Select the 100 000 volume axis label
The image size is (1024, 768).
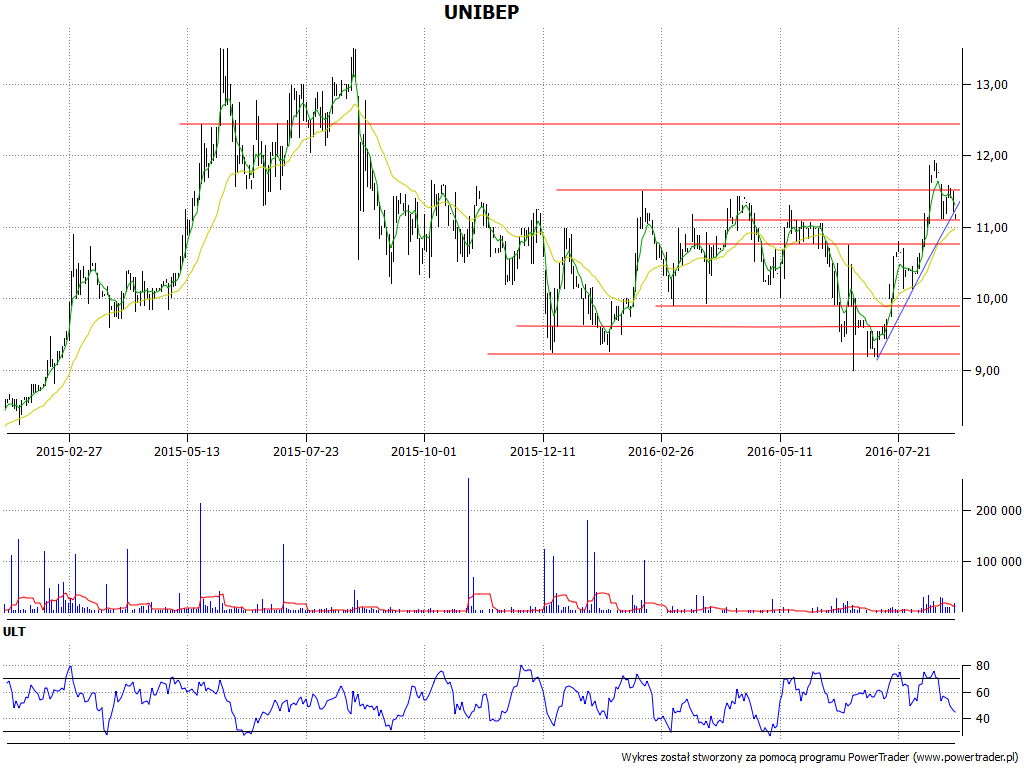999,562
